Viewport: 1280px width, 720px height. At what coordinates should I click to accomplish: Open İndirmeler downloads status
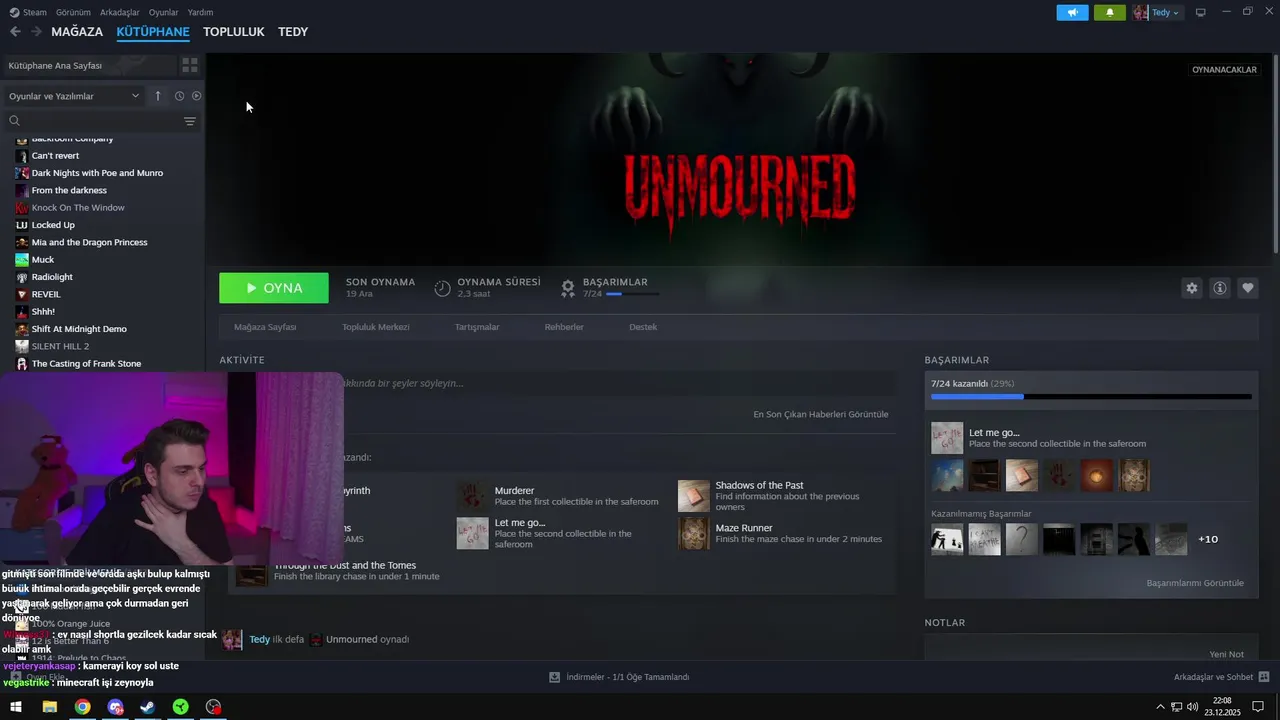619,677
